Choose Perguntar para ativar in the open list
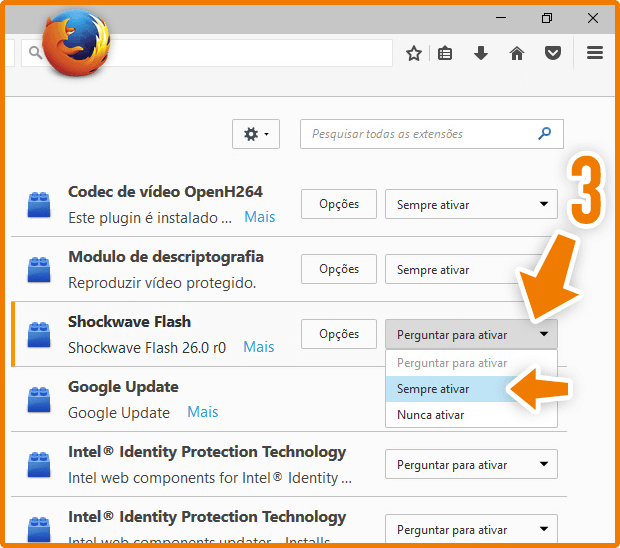The width and height of the screenshot is (620, 548). point(471,363)
